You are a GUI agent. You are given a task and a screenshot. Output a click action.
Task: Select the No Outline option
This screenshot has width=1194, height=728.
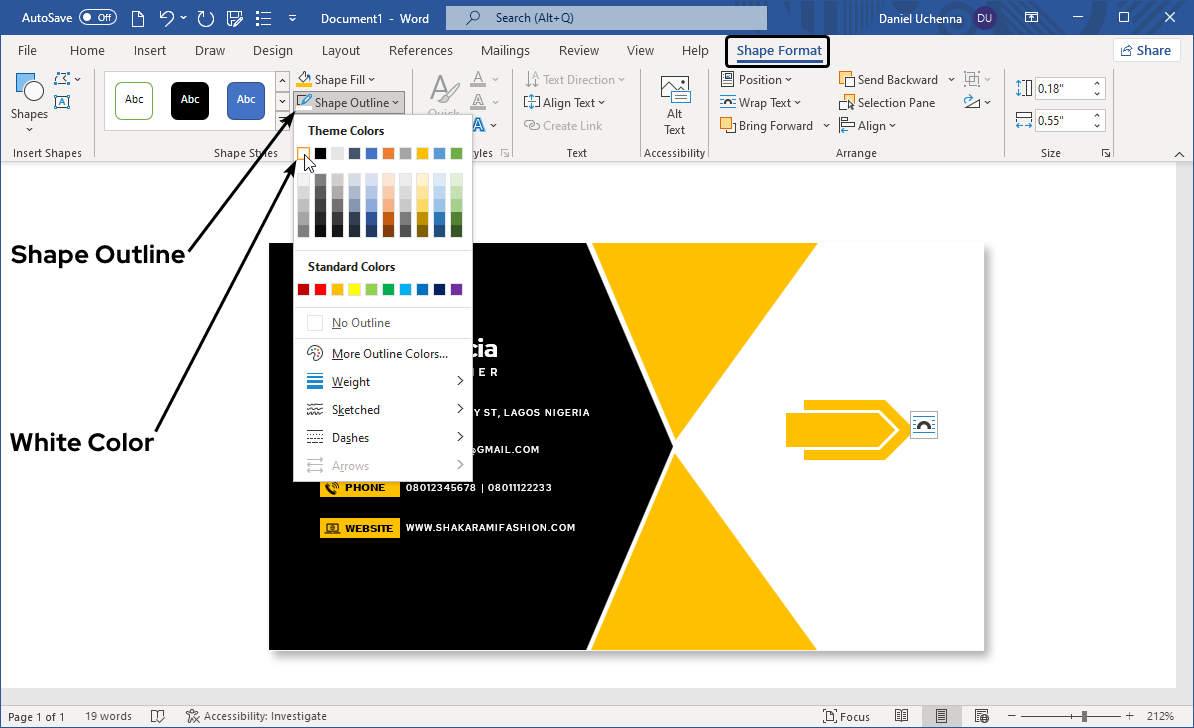tap(360, 323)
